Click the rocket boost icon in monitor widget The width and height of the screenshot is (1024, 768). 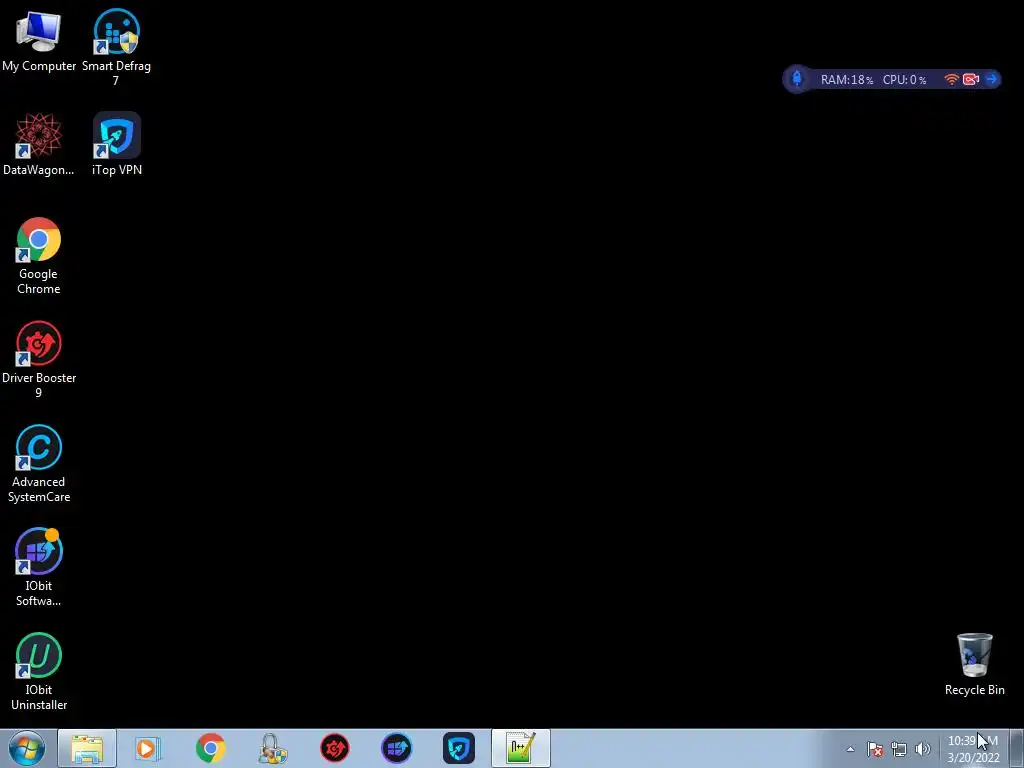point(797,80)
